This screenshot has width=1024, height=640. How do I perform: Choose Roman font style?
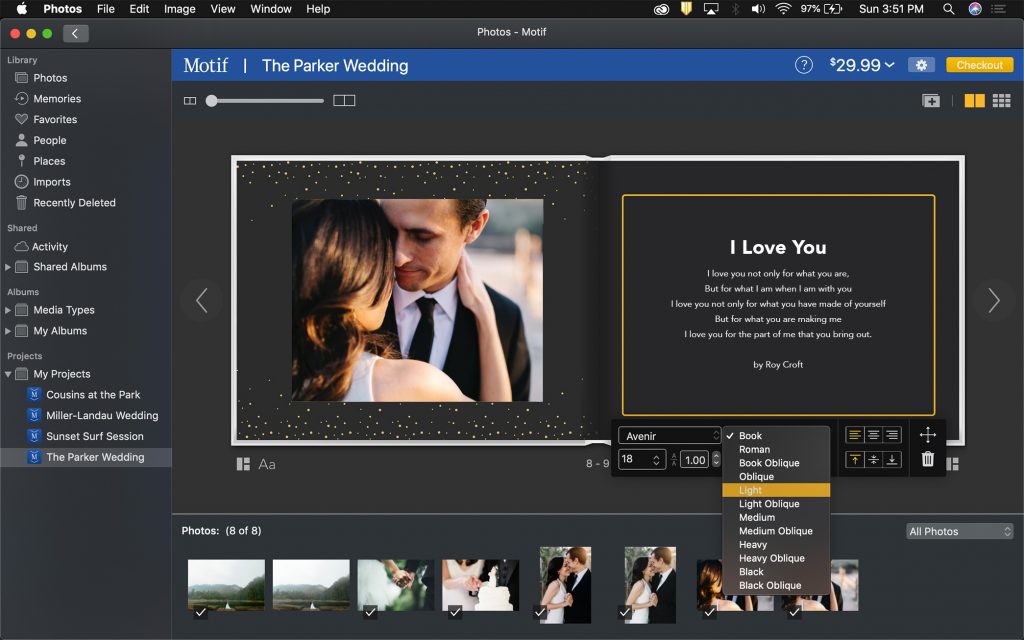click(x=776, y=449)
